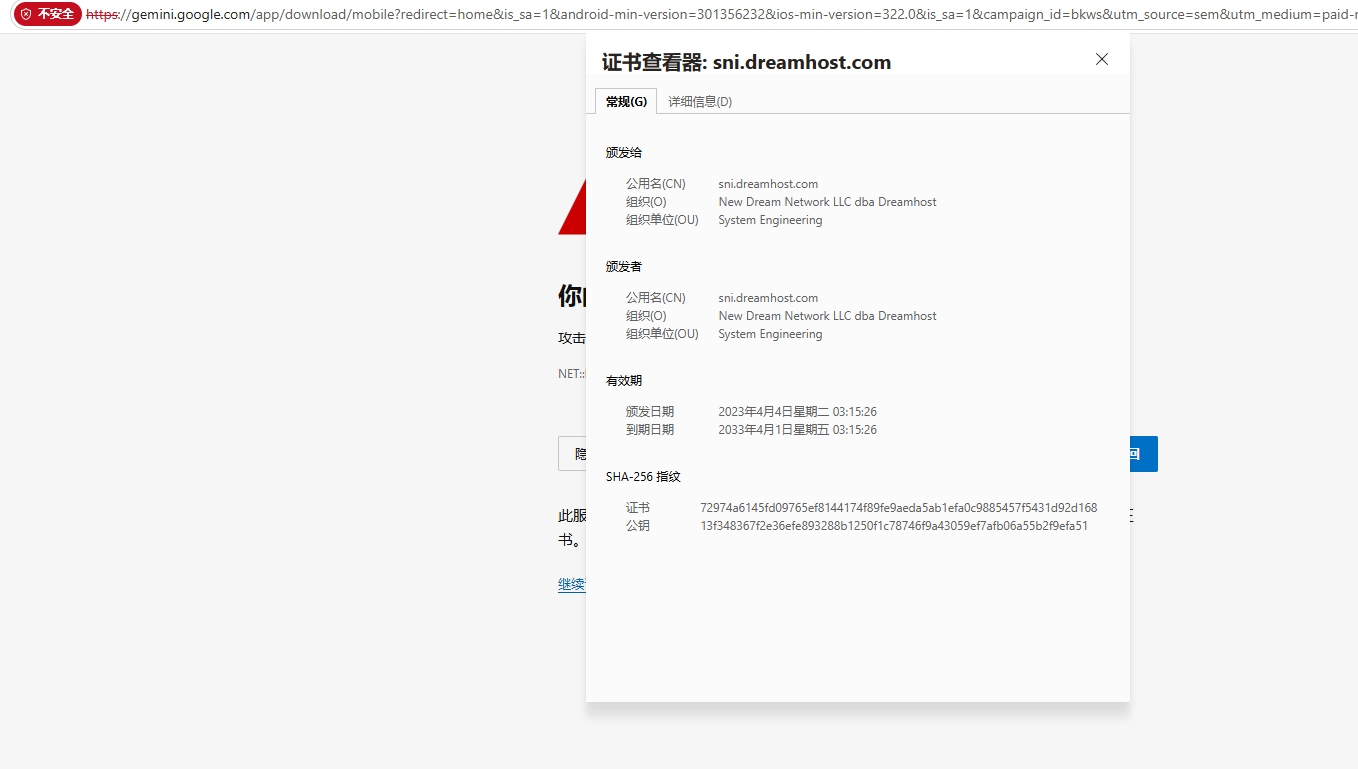
Task: Click the red 不安全 security badge
Action: click(47, 14)
